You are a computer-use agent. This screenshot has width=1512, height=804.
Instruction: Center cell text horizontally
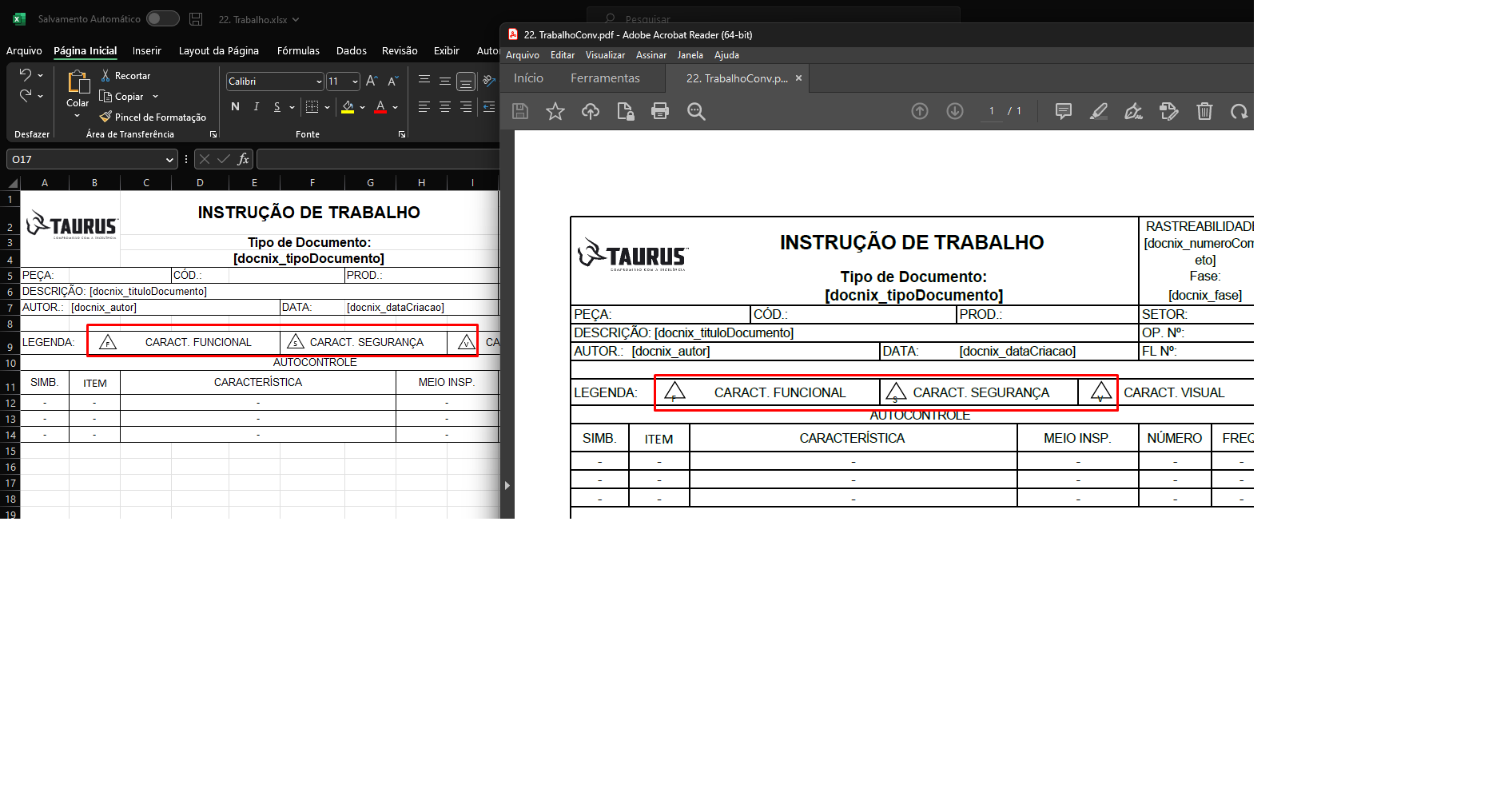pos(445,106)
